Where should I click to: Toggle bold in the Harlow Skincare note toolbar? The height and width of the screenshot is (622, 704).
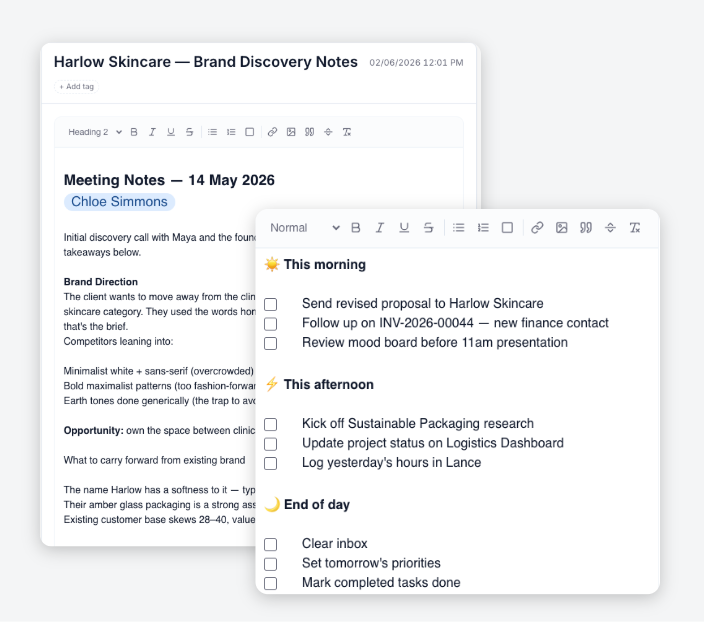[x=134, y=132]
